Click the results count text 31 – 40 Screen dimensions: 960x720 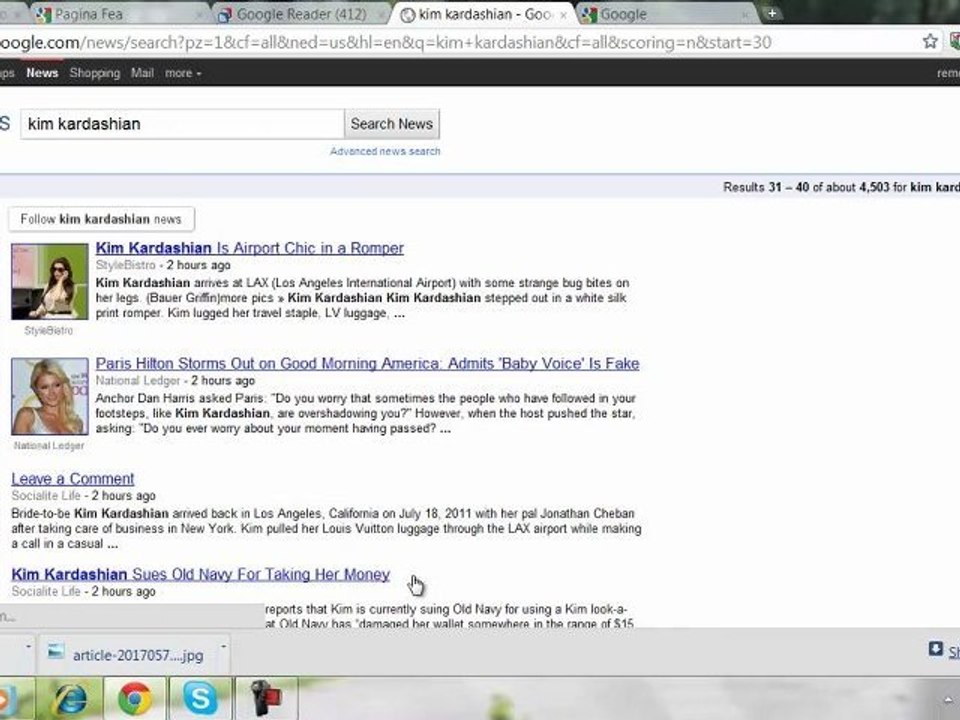pos(789,187)
